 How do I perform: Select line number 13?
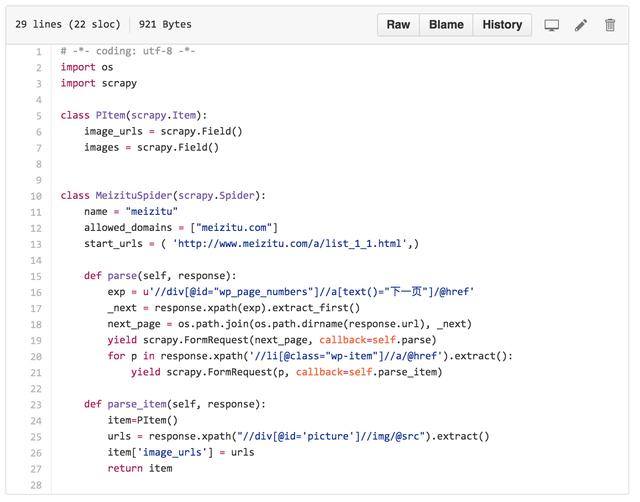coord(36,244)
